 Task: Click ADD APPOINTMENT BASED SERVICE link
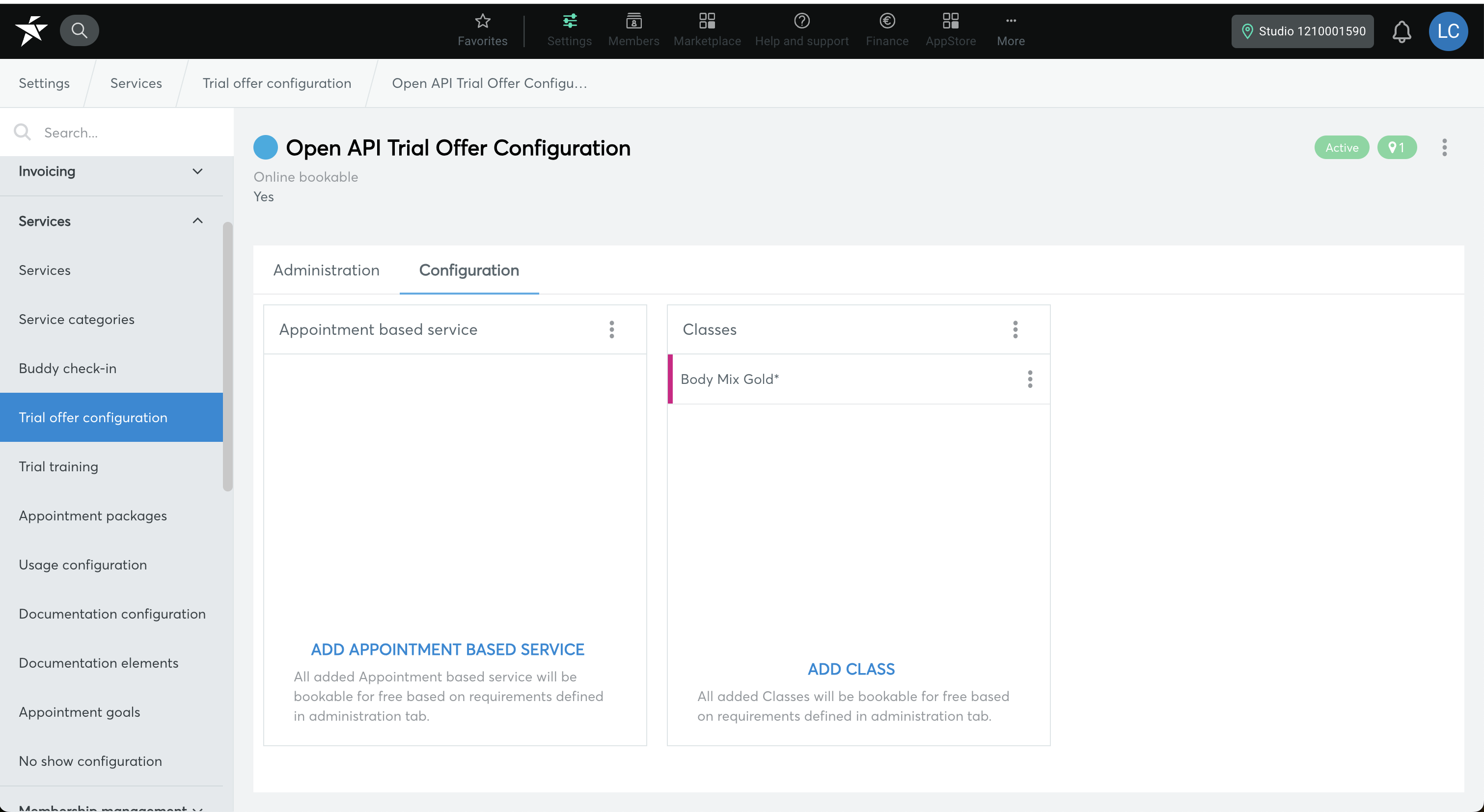447,649
